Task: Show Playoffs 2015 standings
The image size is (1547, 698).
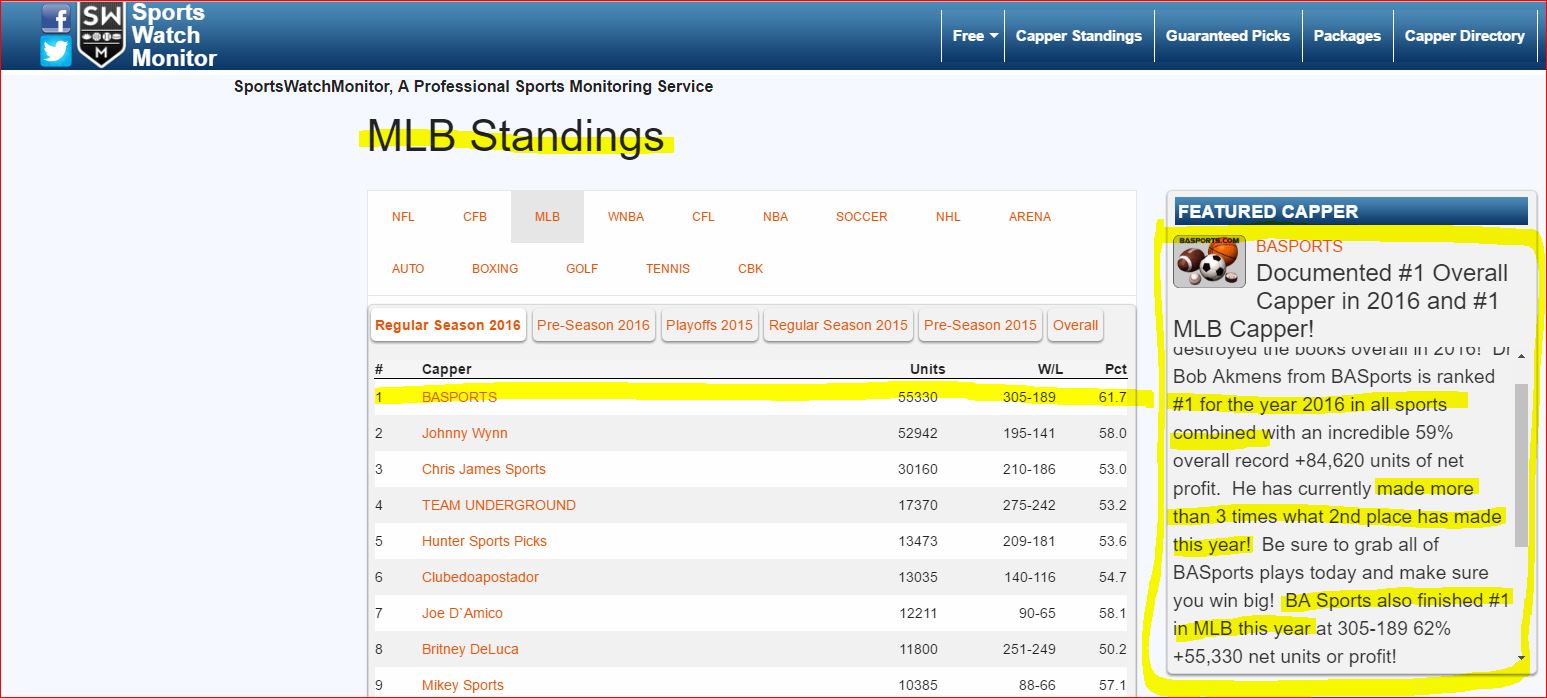Action: point(709,325)
